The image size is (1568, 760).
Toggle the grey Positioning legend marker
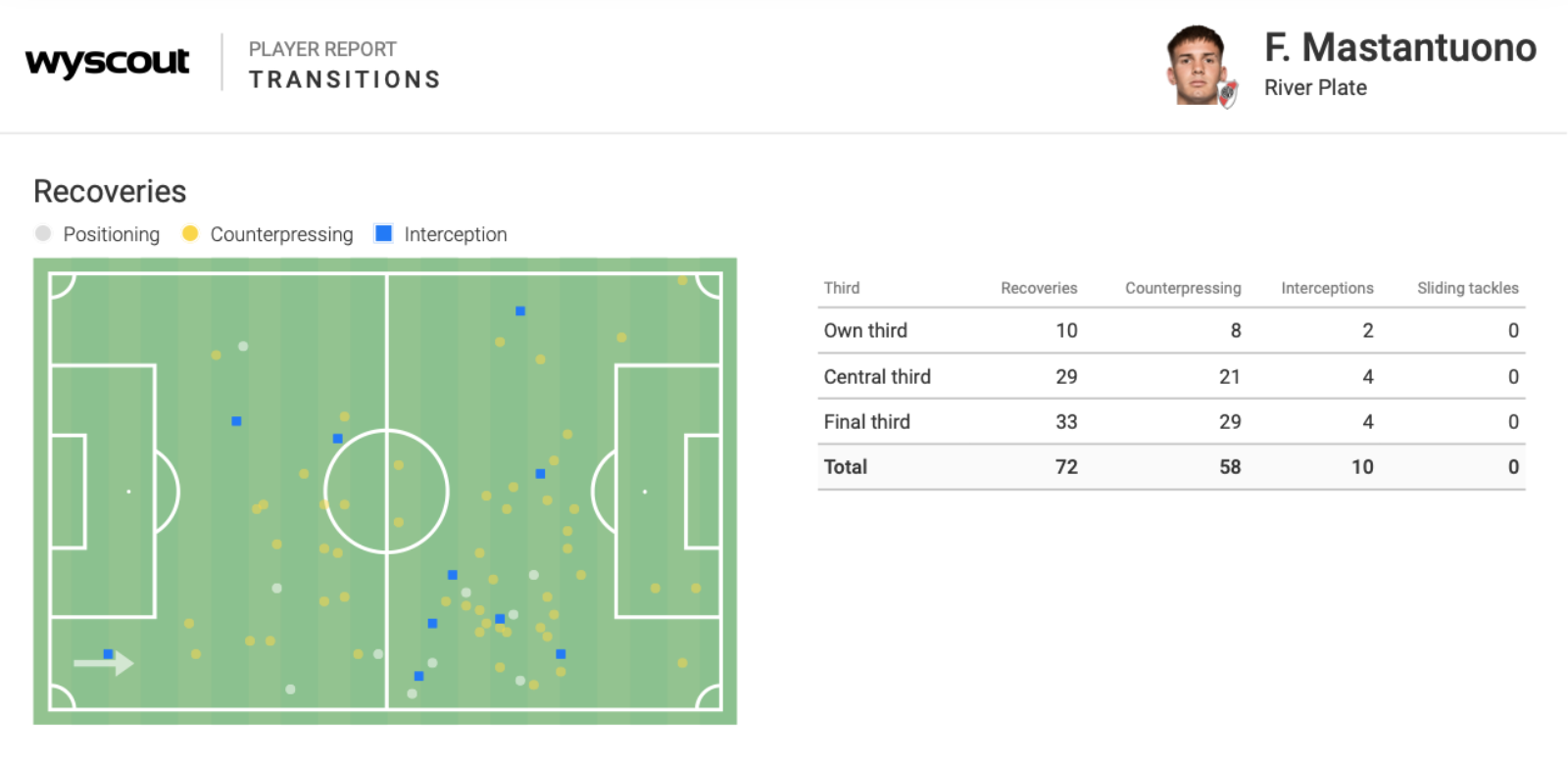[x=42, y=233]
